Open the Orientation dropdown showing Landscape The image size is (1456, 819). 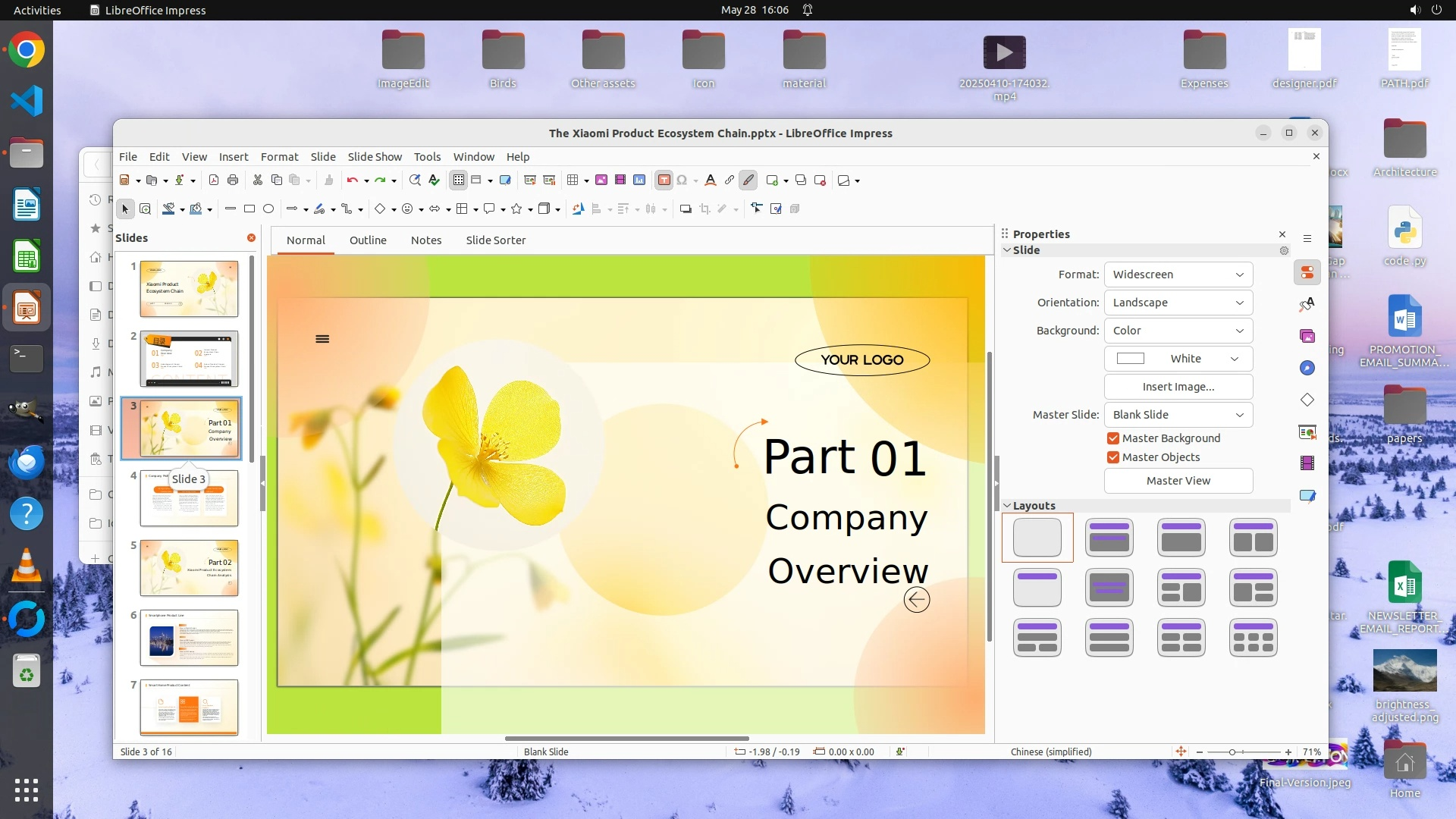point(1178,303)
